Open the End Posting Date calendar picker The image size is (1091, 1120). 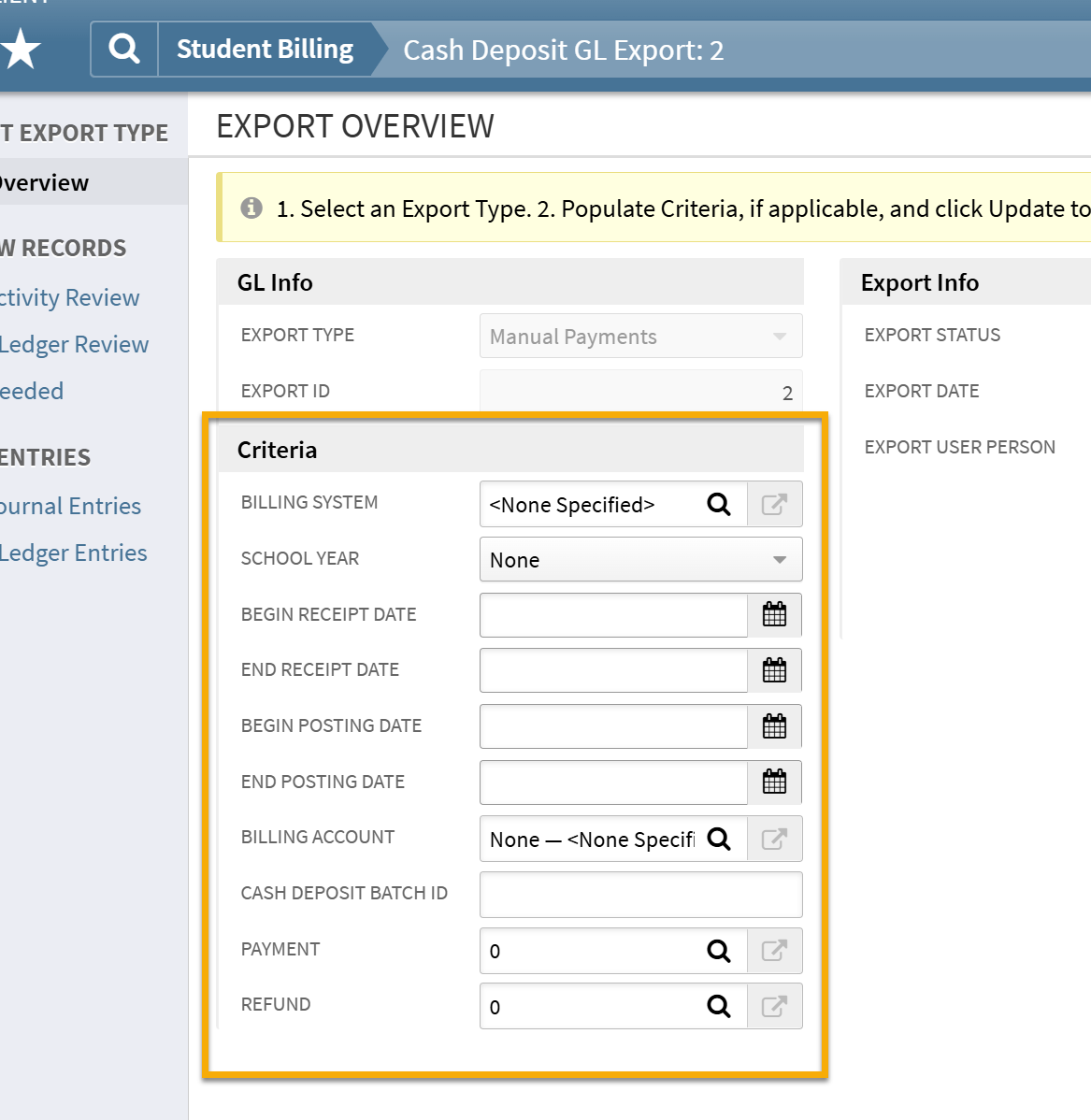(776, 783)
